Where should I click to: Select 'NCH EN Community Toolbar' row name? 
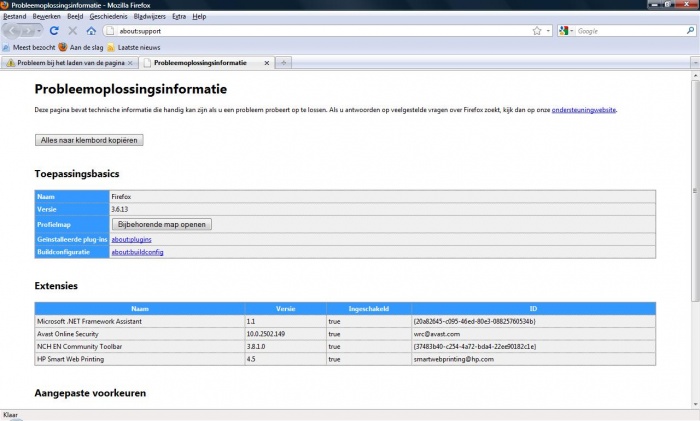point(79,346)
